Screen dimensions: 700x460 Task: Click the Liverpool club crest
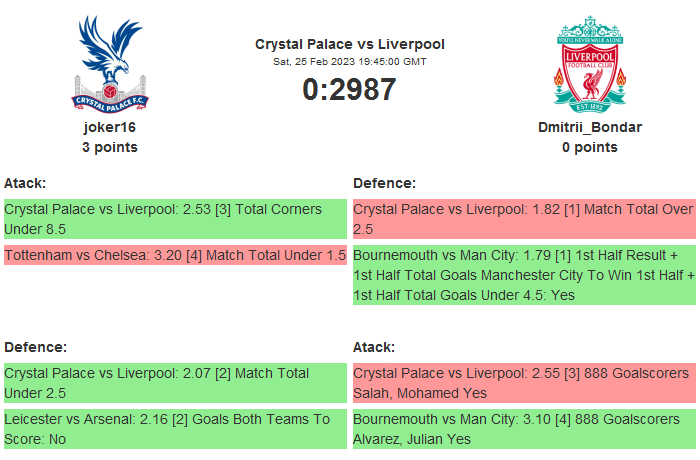[x=590, y=62]
